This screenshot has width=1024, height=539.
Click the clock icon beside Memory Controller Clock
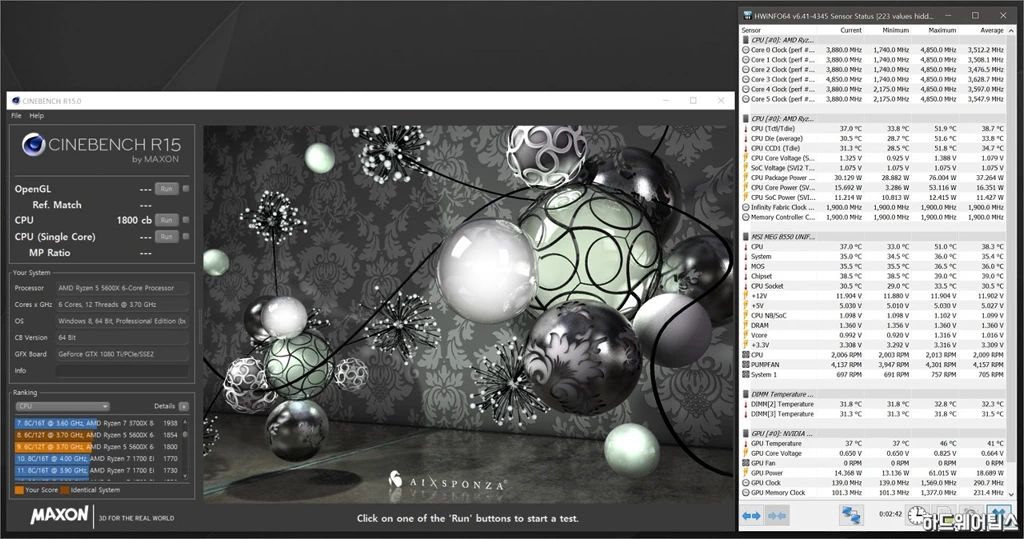coord(745,217)
